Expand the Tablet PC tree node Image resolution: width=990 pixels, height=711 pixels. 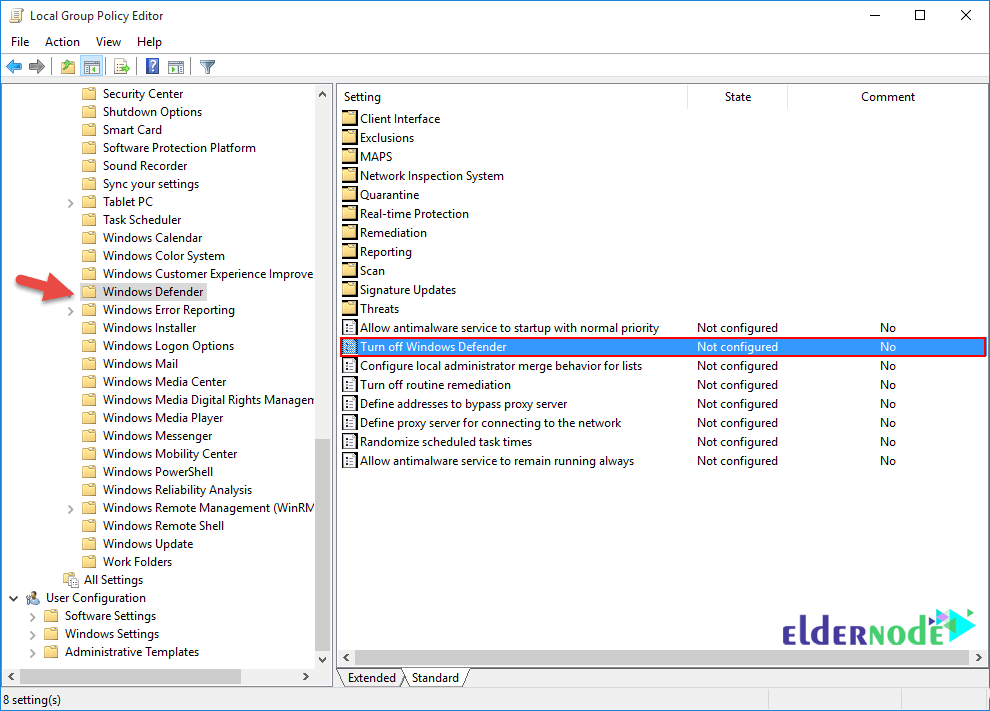coord(70,203)
